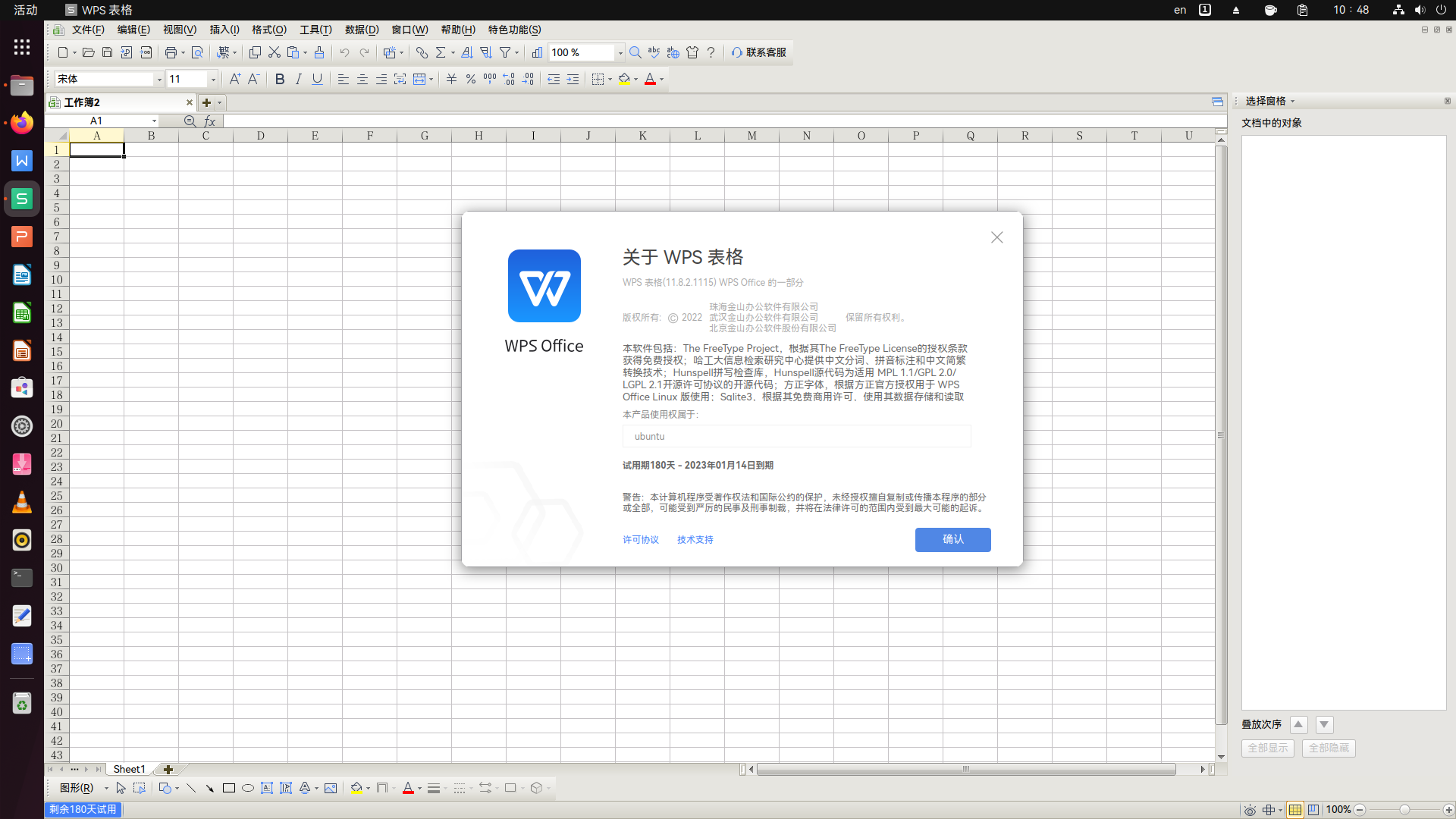Click the 全部隐藏 button in selection pane
1456x819 pixels.
point(1329,748)
